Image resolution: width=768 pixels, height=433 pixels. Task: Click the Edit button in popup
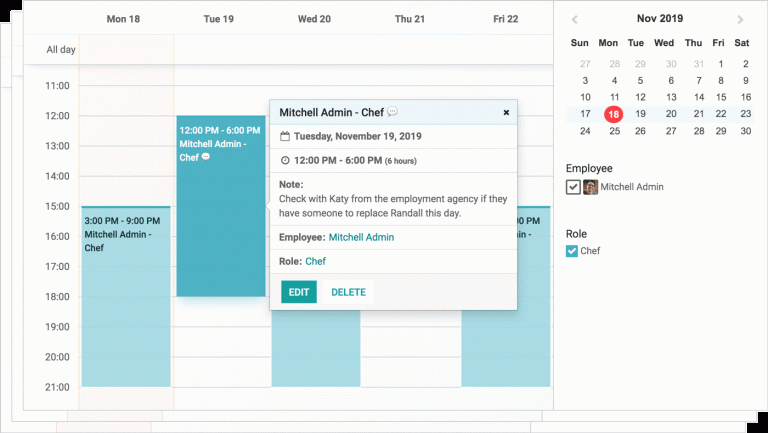(x=299, y=292)
